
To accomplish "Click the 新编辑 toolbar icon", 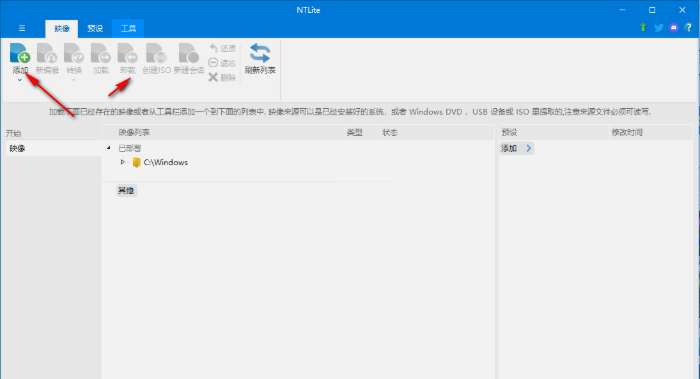I will coord(47,53).
